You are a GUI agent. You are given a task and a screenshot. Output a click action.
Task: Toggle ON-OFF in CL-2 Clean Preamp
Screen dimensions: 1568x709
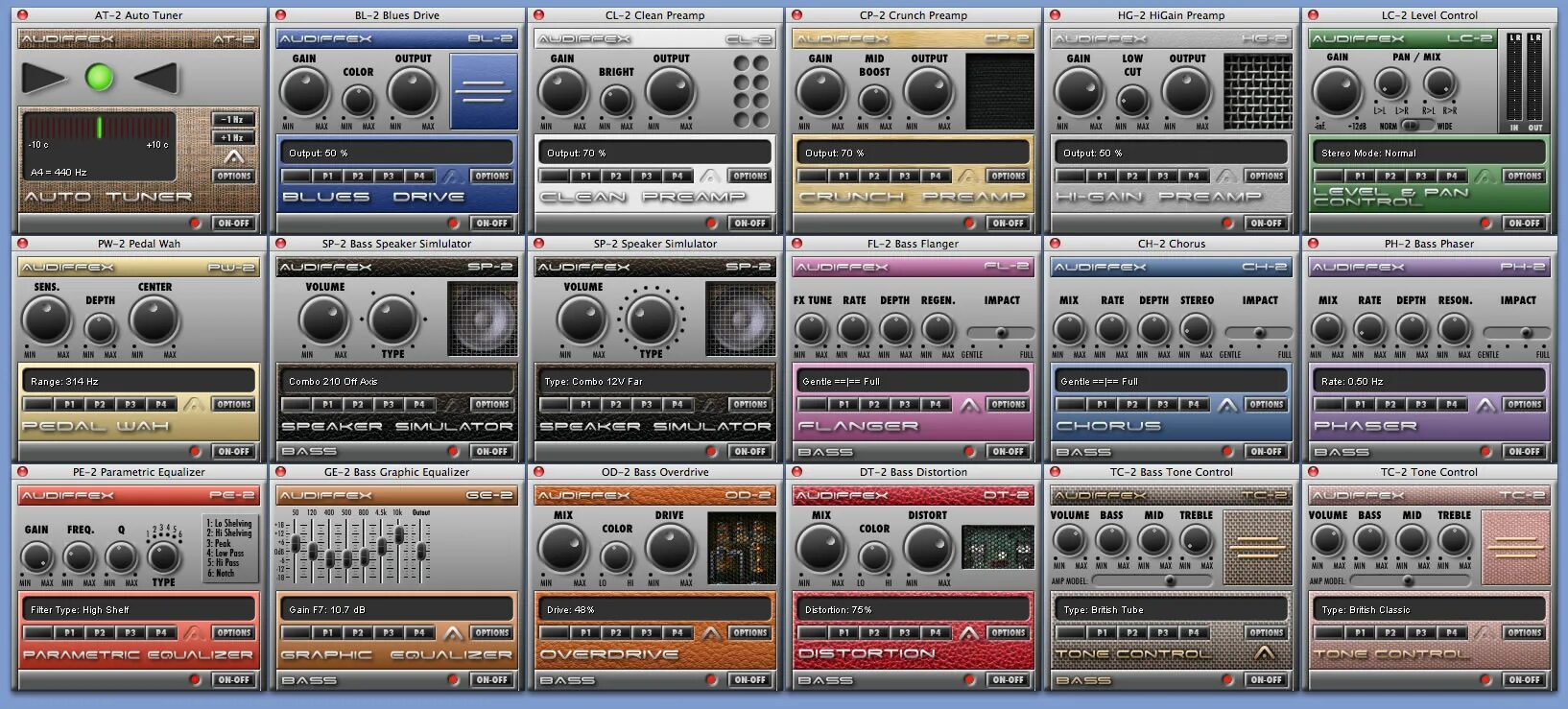(750, 223)
